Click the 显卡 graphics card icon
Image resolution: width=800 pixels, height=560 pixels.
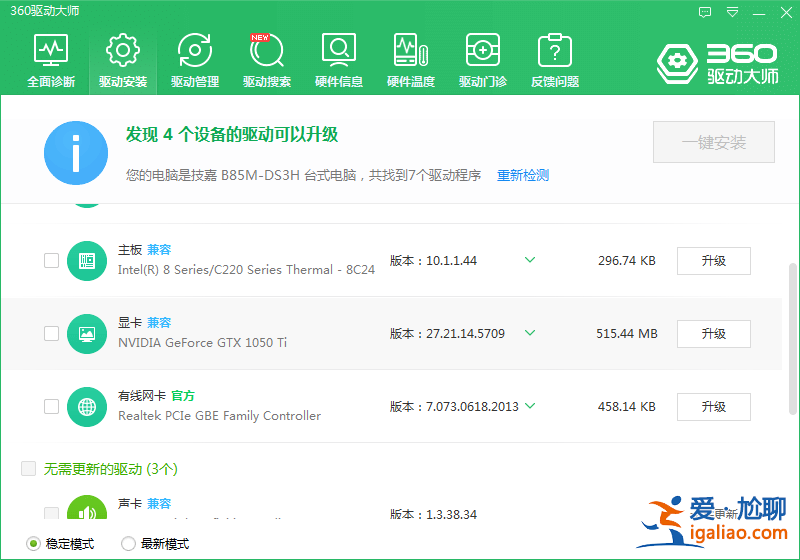click(x=87, y=334)
